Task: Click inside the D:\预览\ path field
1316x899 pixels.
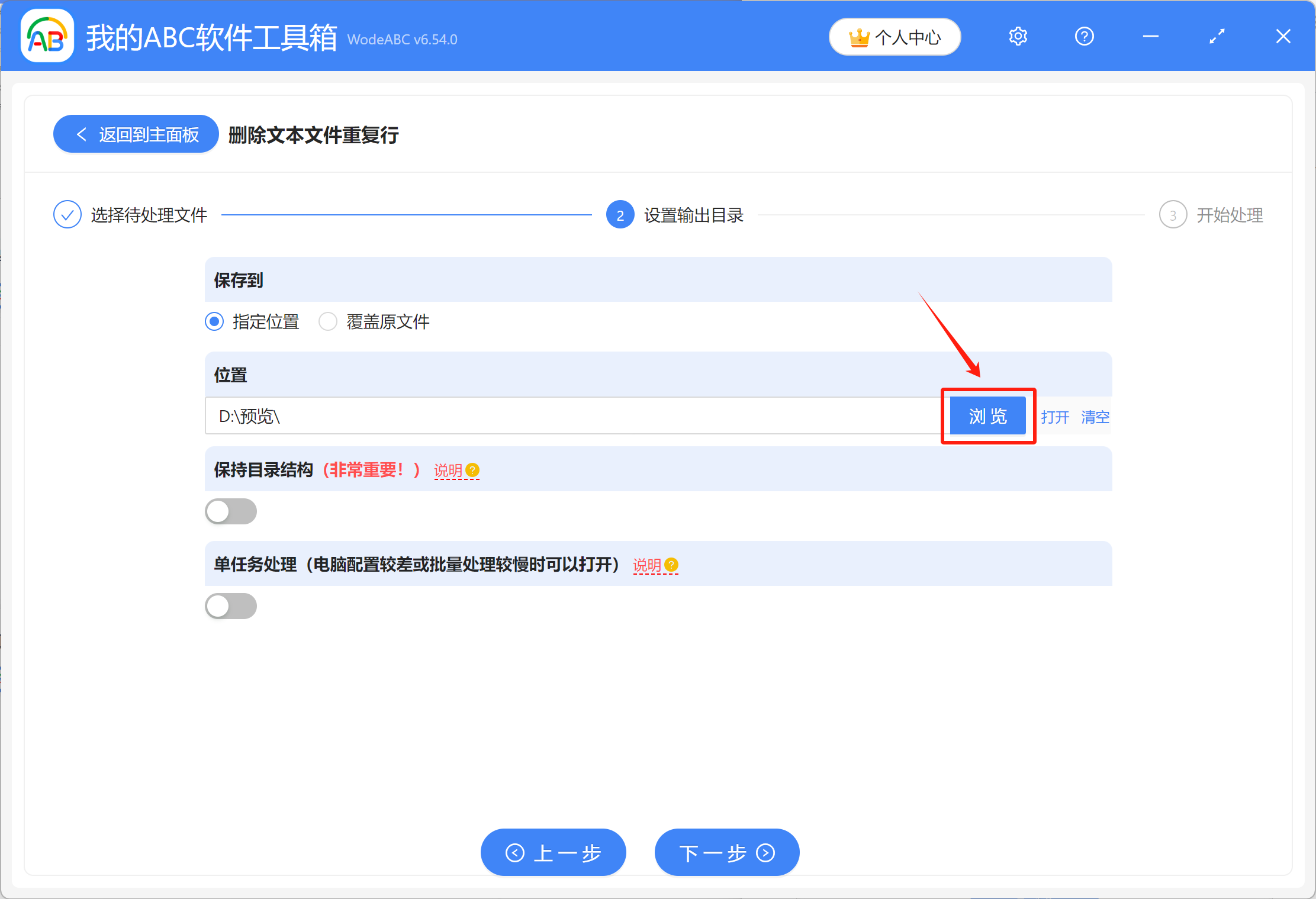Action: [x=533, y=416]
